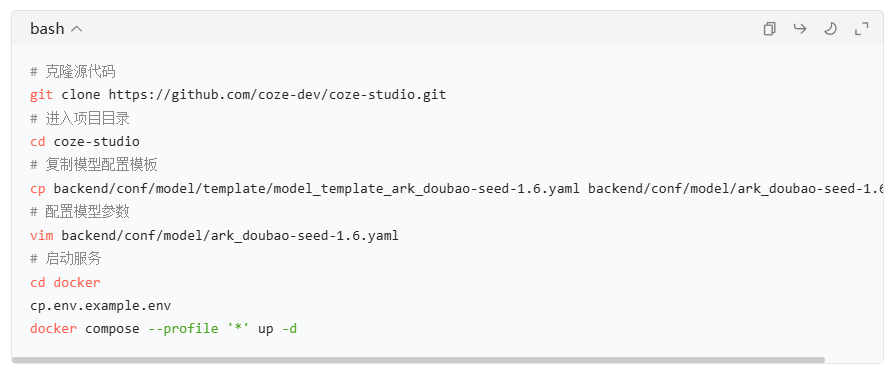The width and height of the screenshot is (894, 374).
Task: Collapse the bash code block chevron
Action: coord(76,29)
